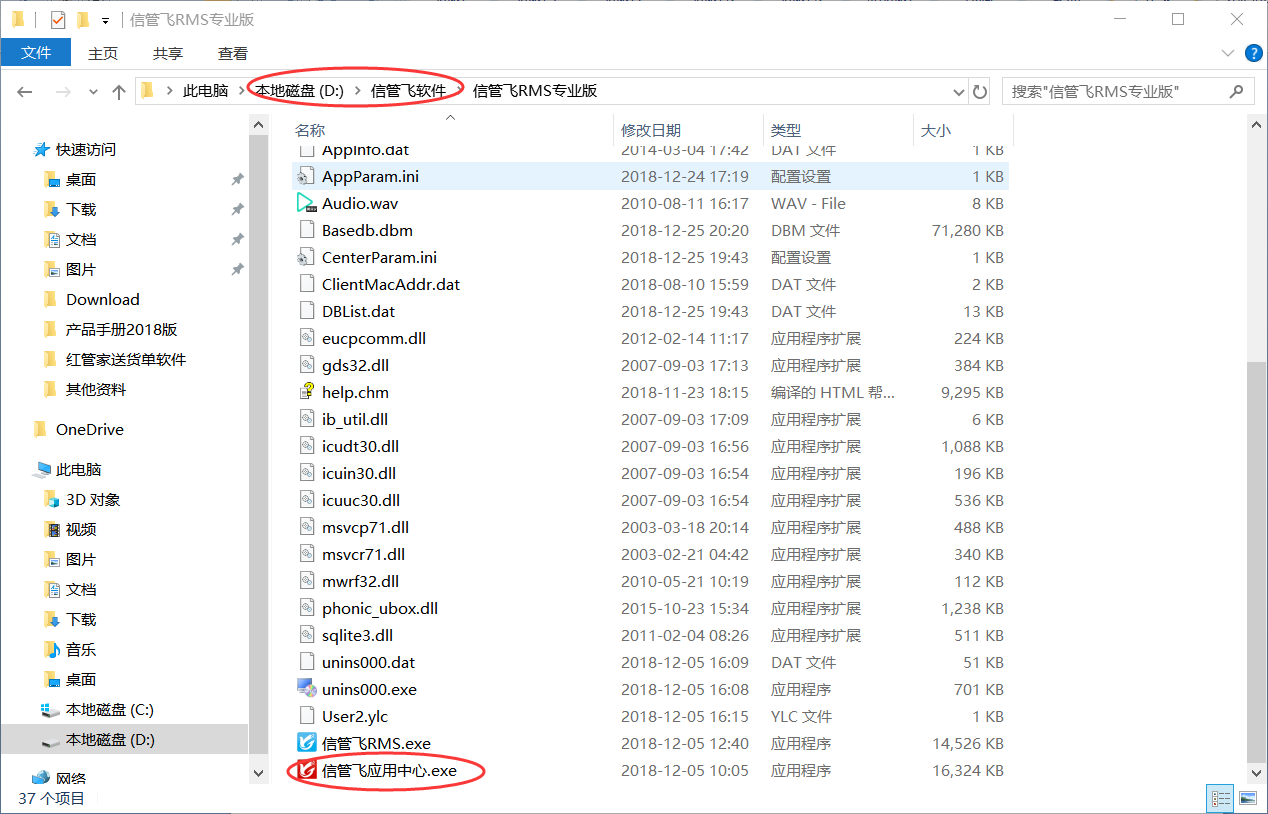Click the 信管飞RMS.exe application icon
Screen dimensions: 1268x814
pyautogui.click(x=306, y=744)
